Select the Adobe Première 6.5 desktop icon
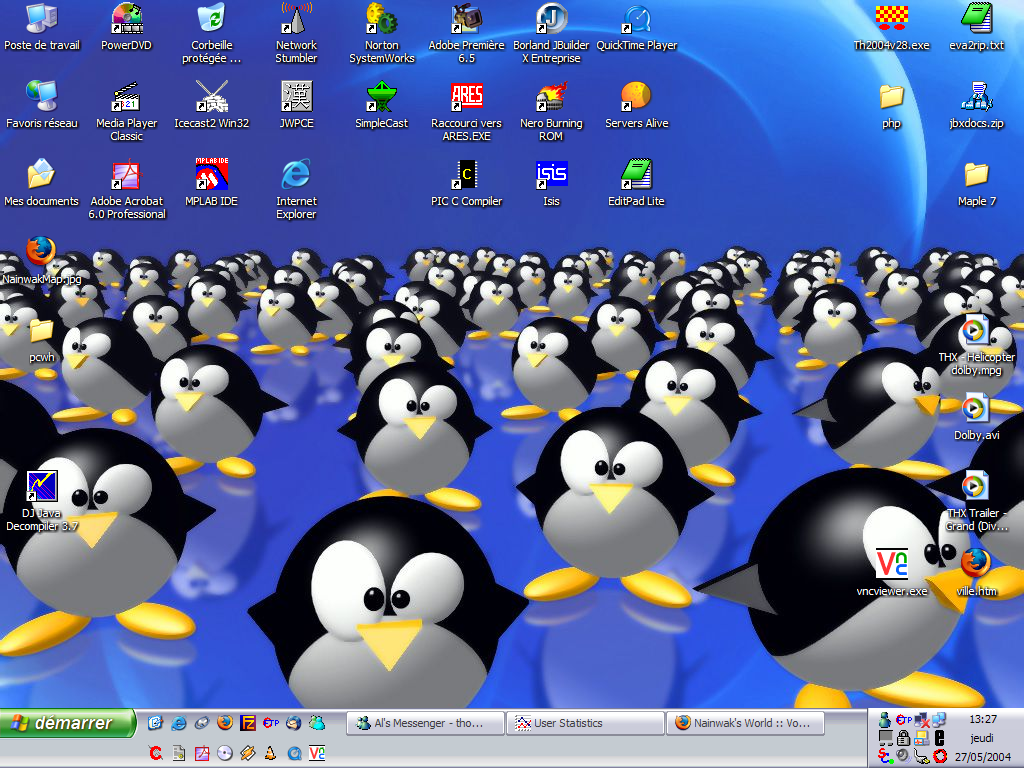The height and width of the screenshot is (768, 1024). click(466, 20)
